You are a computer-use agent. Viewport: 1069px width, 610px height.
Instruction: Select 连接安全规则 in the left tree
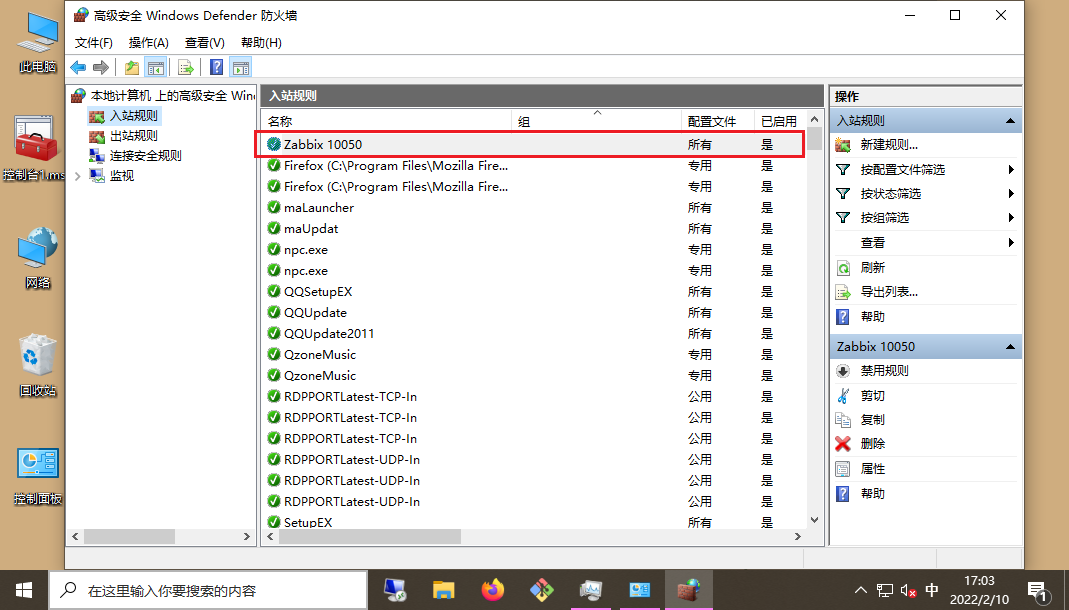click(146, 155)
